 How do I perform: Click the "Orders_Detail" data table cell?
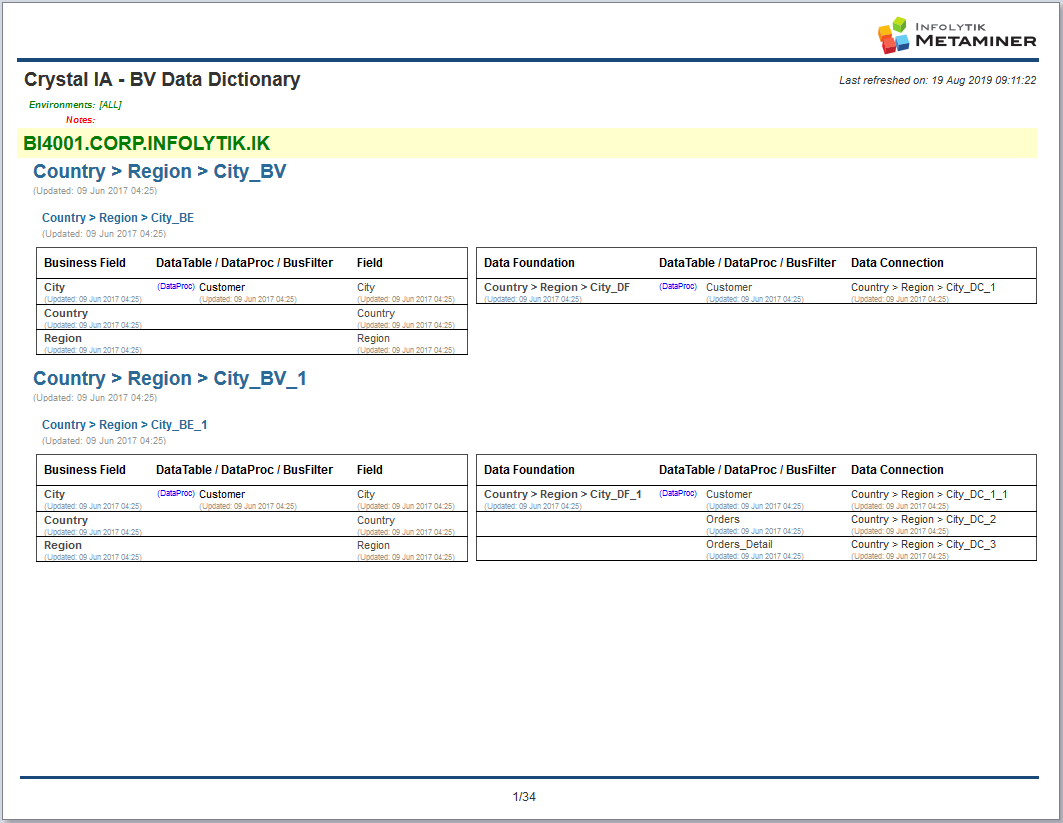click(740, 544)
